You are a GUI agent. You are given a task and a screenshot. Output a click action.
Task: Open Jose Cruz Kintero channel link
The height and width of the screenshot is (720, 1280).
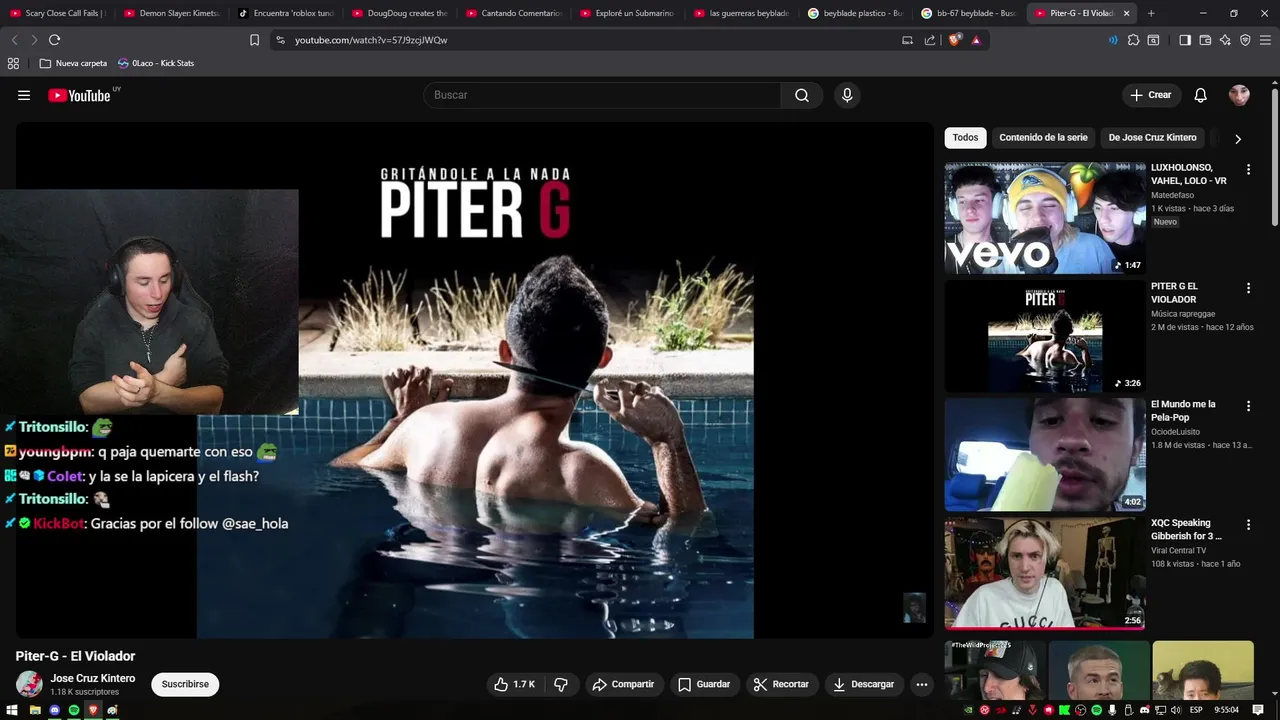93,678
